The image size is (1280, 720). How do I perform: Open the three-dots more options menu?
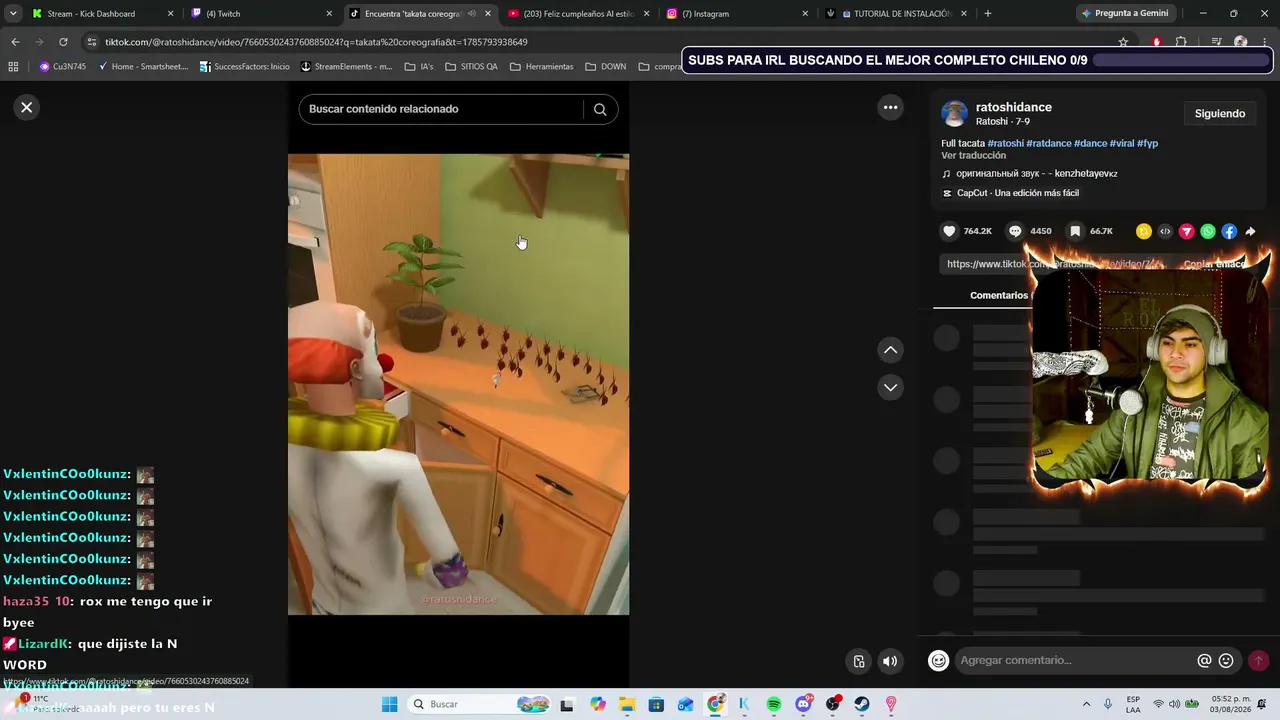point(890,107)
